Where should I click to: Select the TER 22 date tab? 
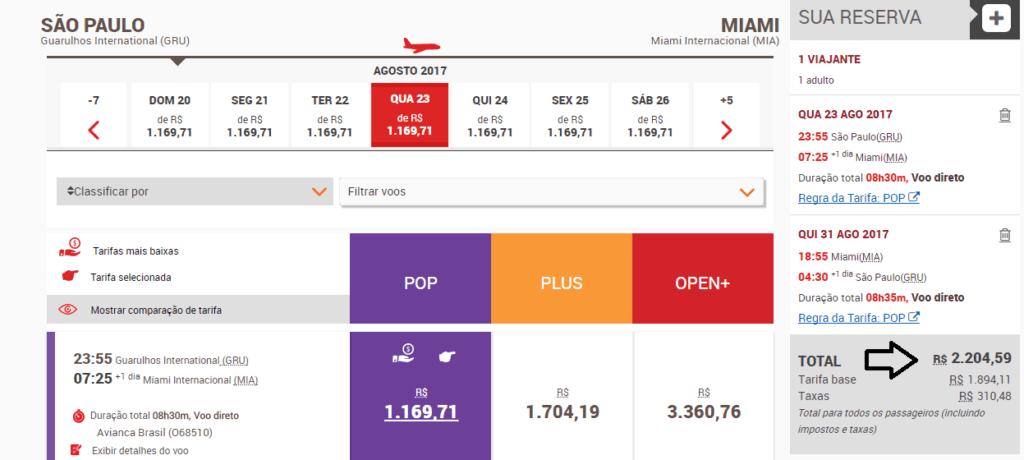pos(330,115)
